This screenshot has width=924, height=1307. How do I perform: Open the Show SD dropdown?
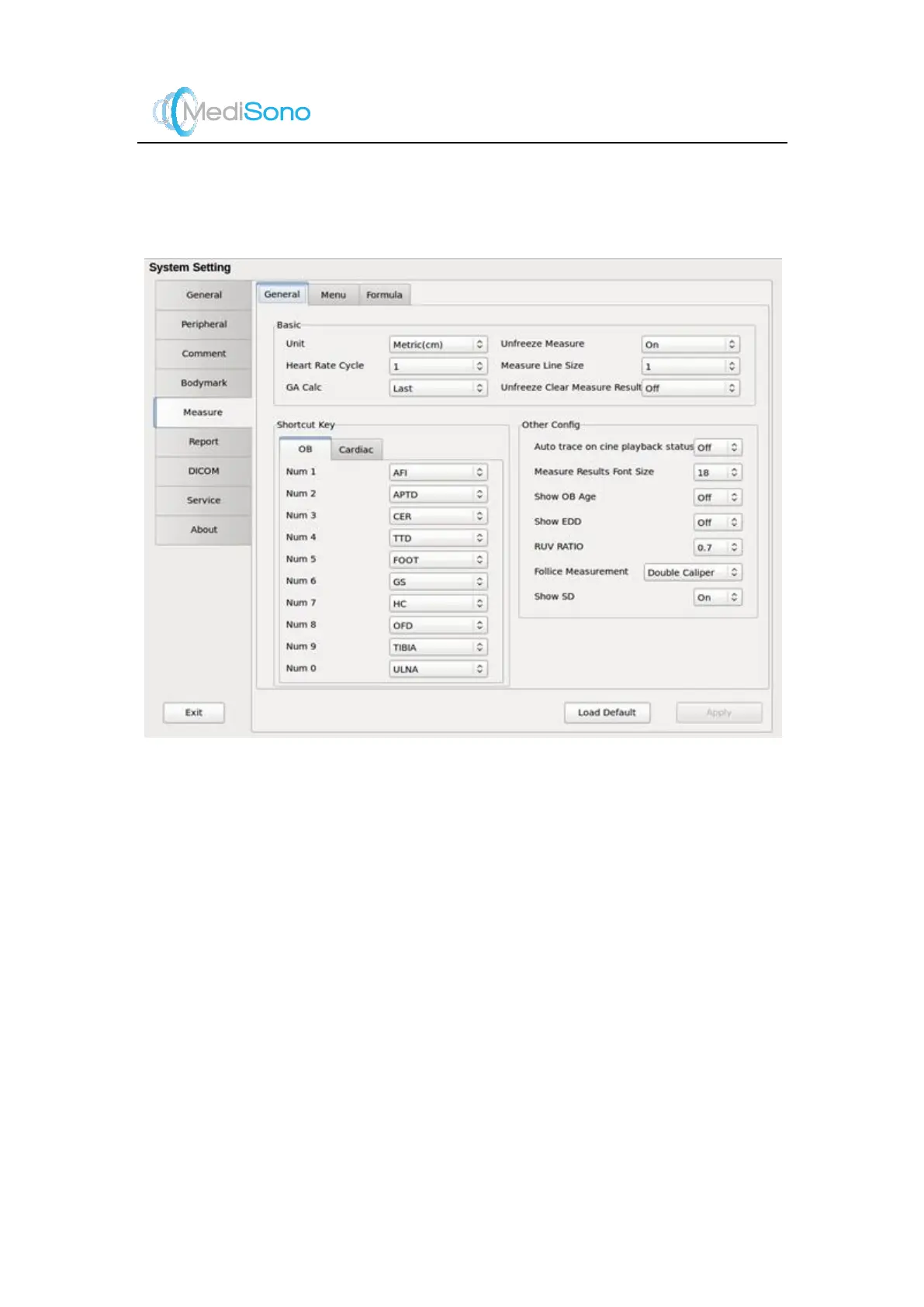[718, 597]
